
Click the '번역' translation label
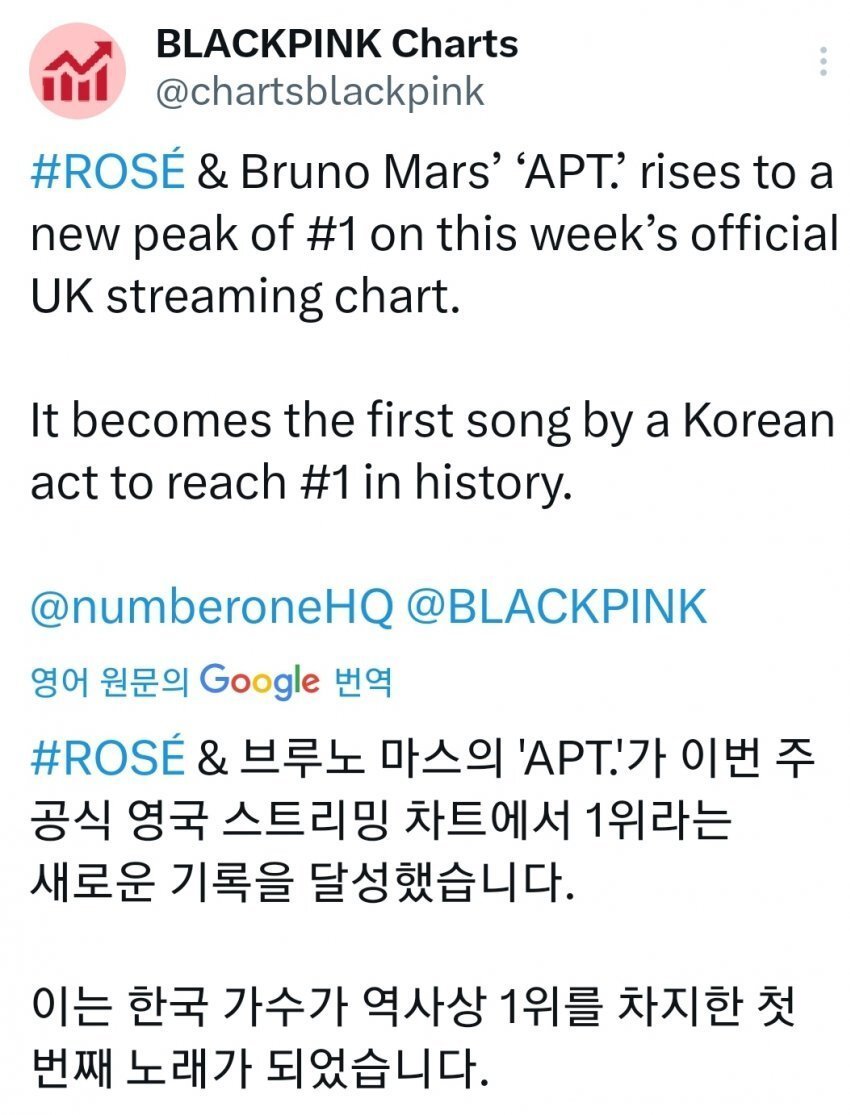pos(360,682)
